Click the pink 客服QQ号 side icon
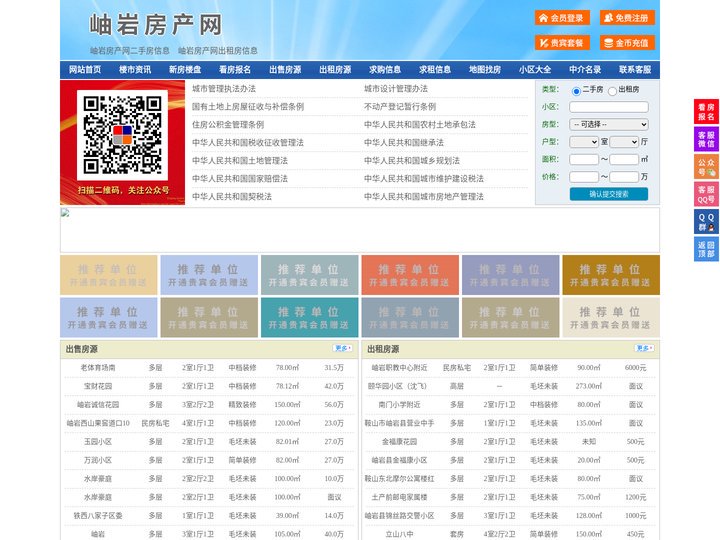Screen dimensions: 720x540 (706, 194)
